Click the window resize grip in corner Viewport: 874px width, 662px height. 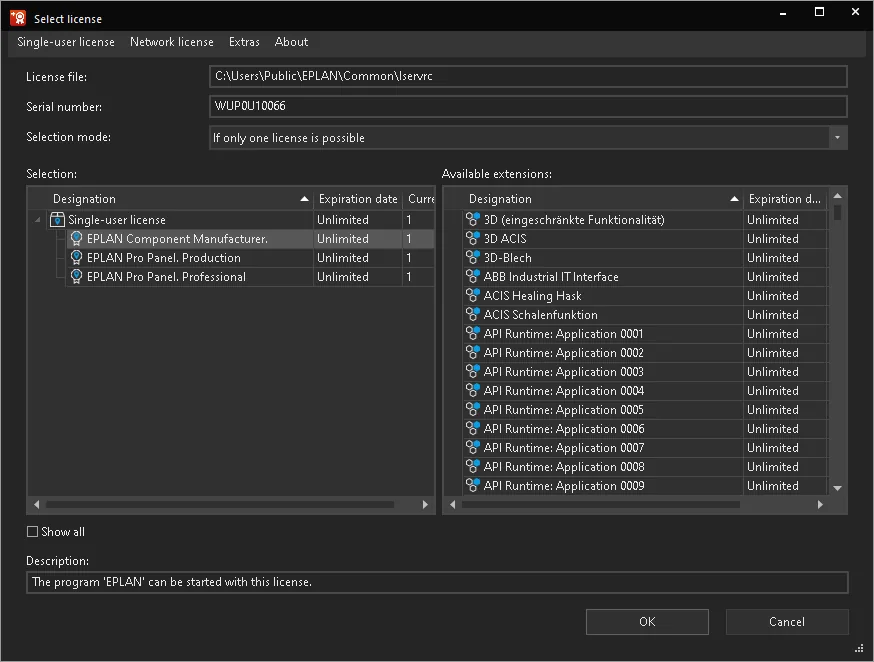click(x=859, y=648)
